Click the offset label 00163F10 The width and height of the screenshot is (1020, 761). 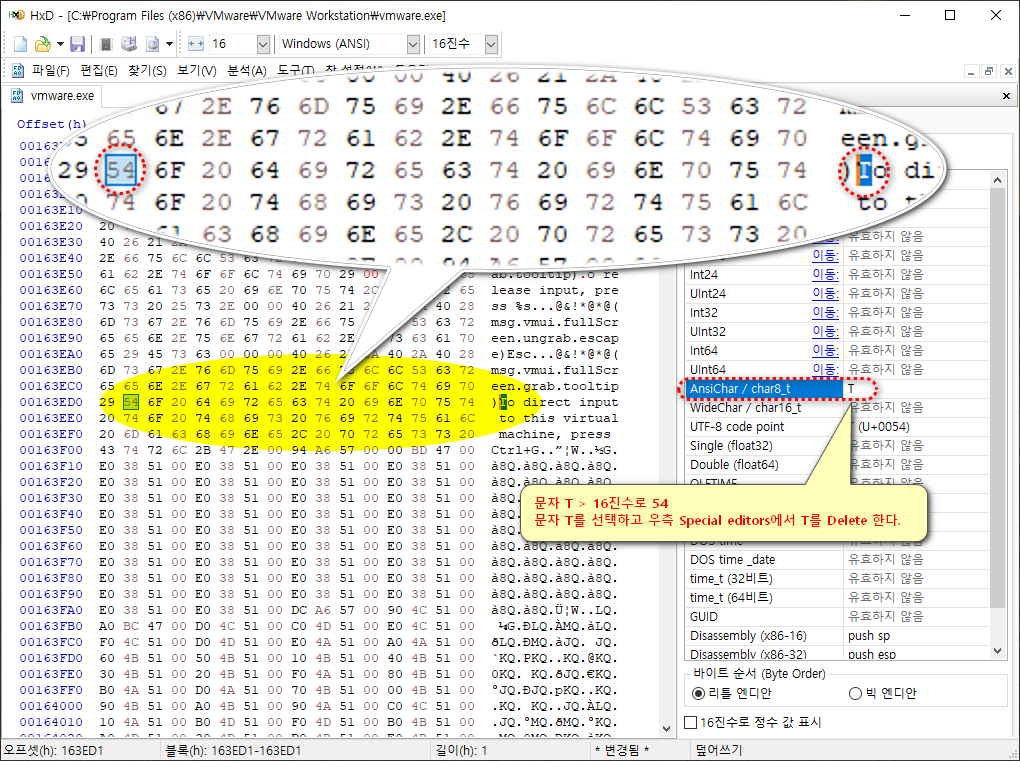coord(51,466)
